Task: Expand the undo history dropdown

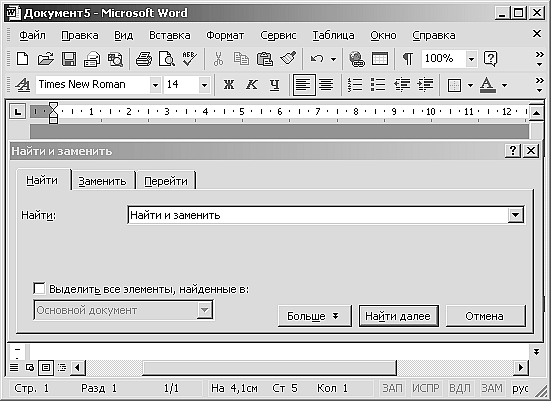Action: point(333,59)
